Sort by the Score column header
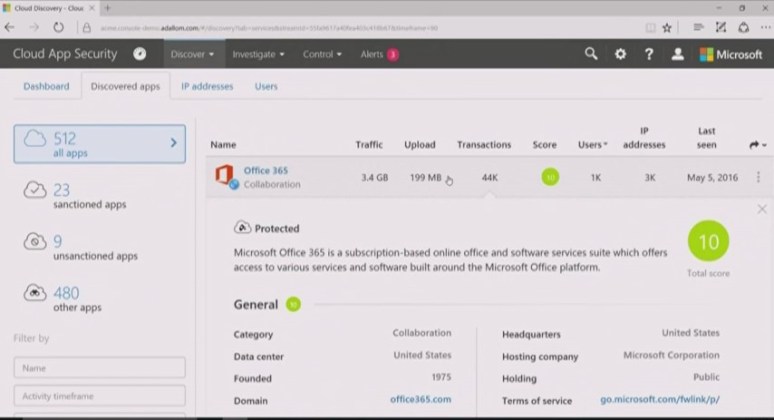 pos(544,145)
